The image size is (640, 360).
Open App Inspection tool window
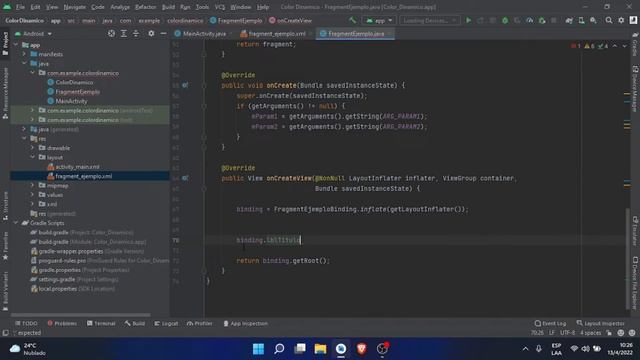coord(245,323)
